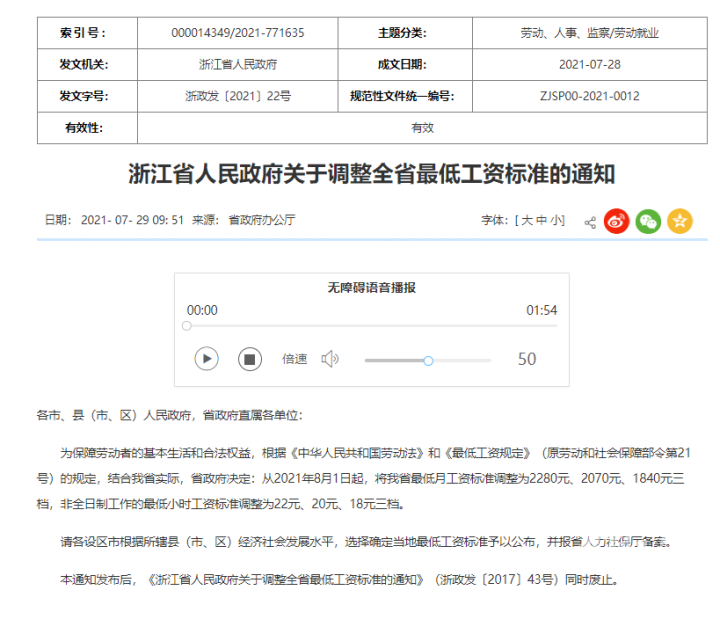Image resolution: width=720 pixels, height=634 pixels.
Task: Click the paragraph mentioning 浙政发〔2017〕43号
Action: (x=340, y=580)
